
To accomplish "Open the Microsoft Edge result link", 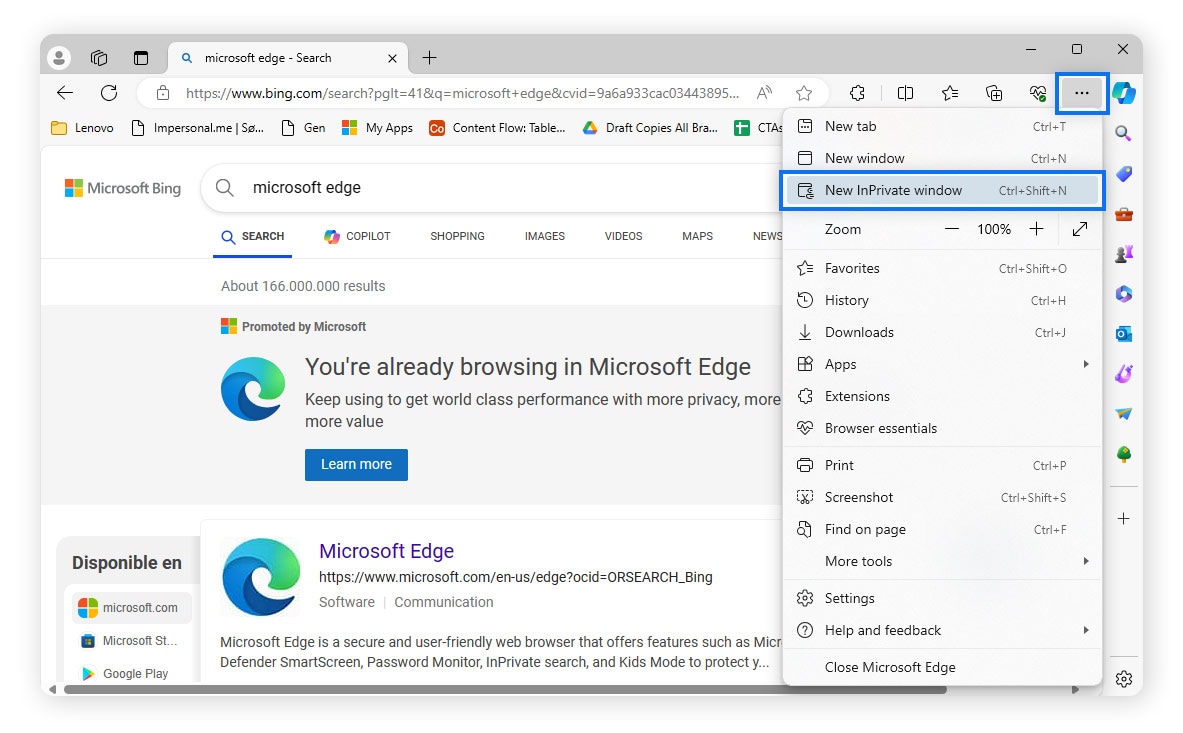I will [386, 551].
